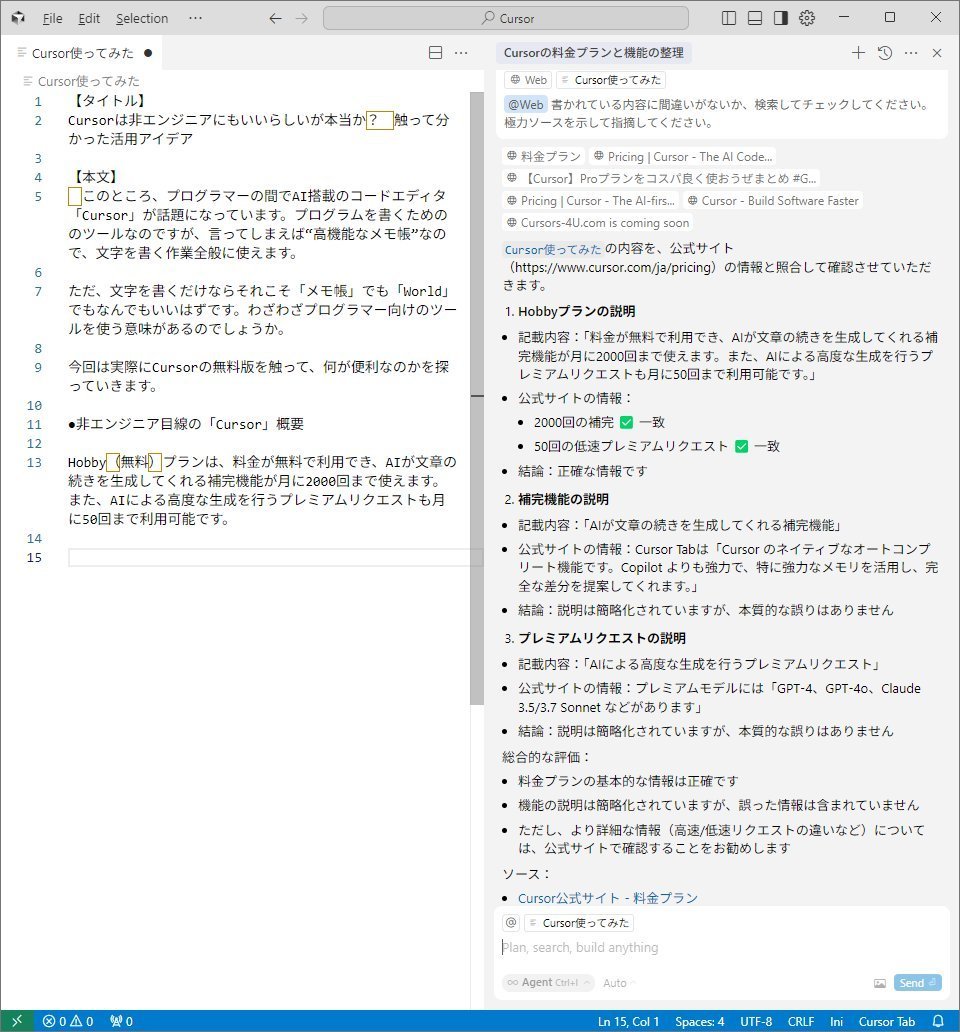Open chat panel more options ellipsis

911,53
